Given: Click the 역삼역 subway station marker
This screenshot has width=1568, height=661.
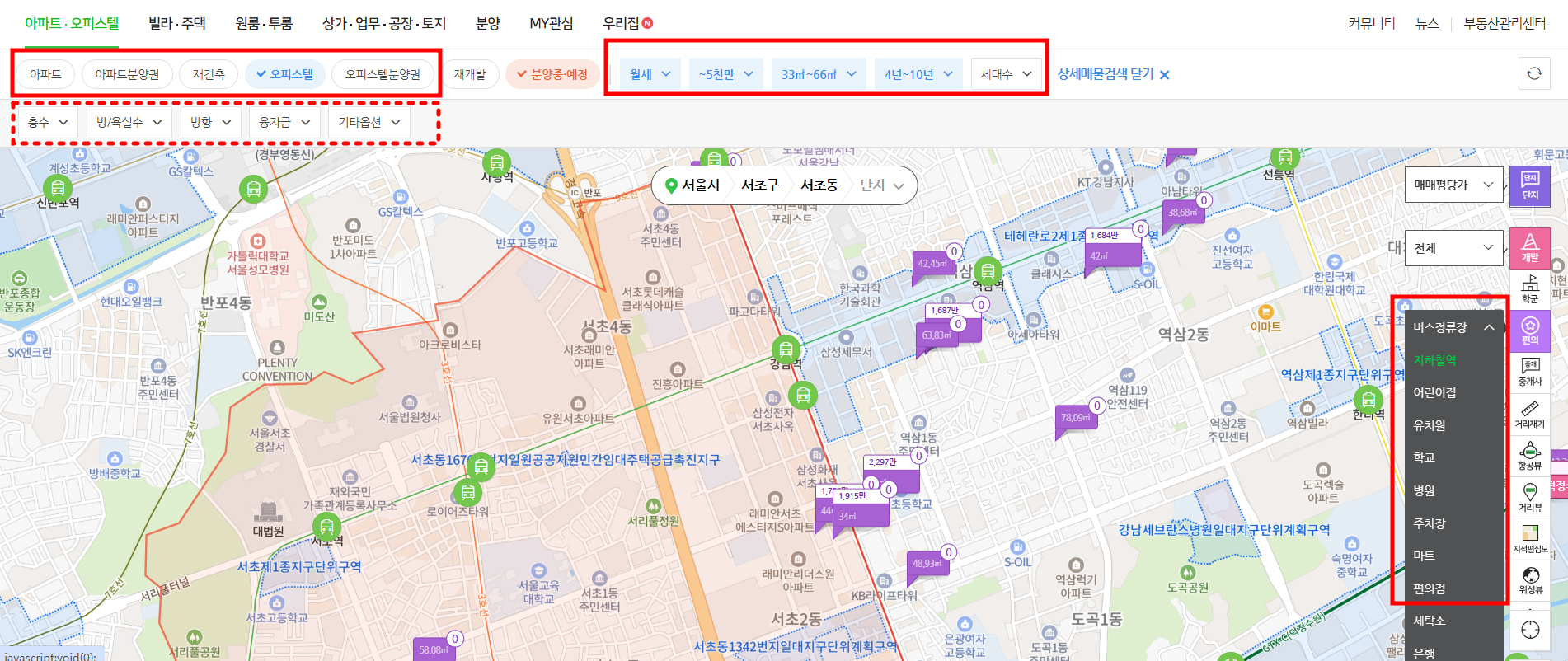Looking at the screenshot, I should click(988, 270).
